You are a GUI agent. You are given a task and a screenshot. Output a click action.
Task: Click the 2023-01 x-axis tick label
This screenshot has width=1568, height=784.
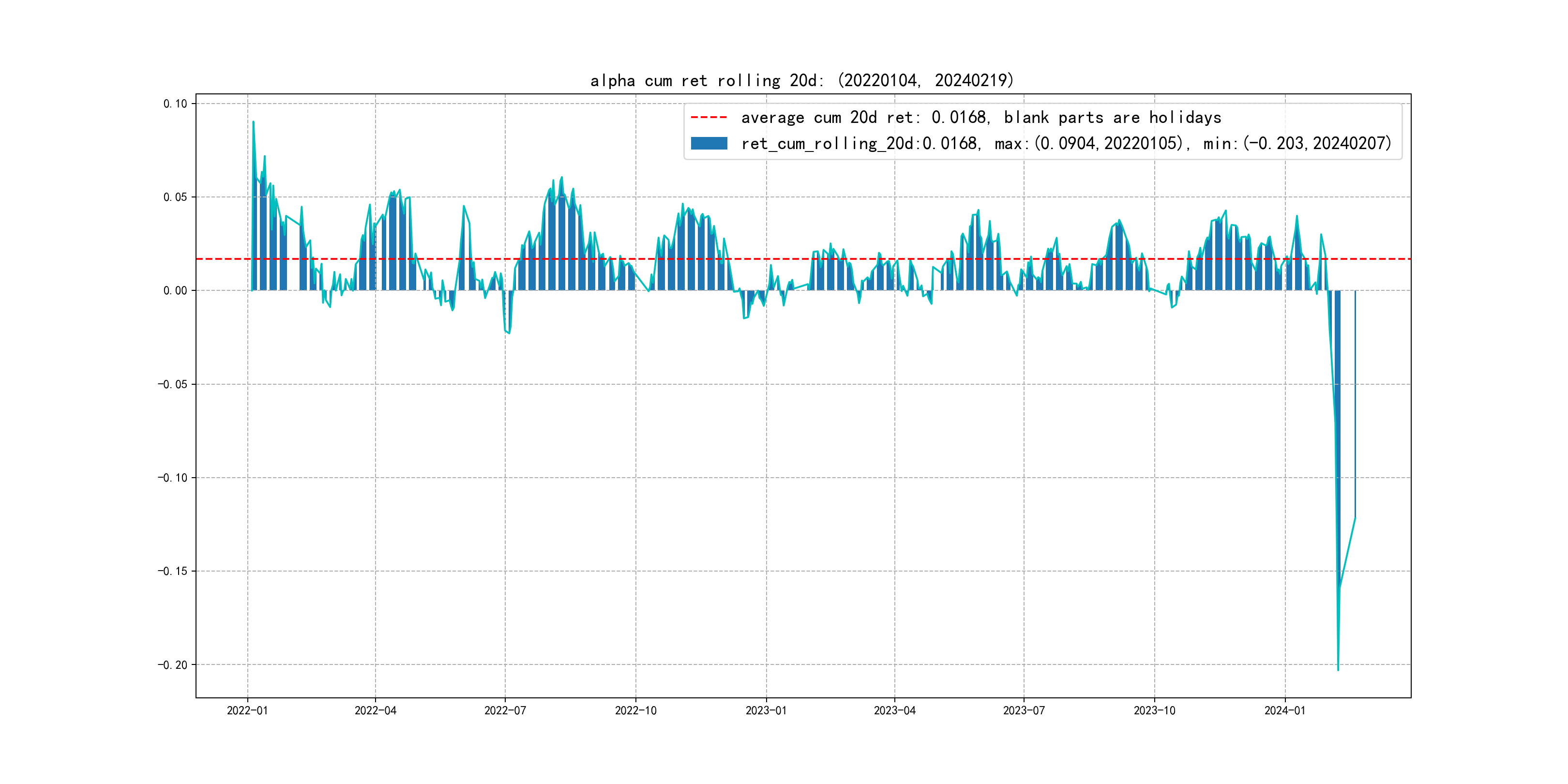click(766, 710)
